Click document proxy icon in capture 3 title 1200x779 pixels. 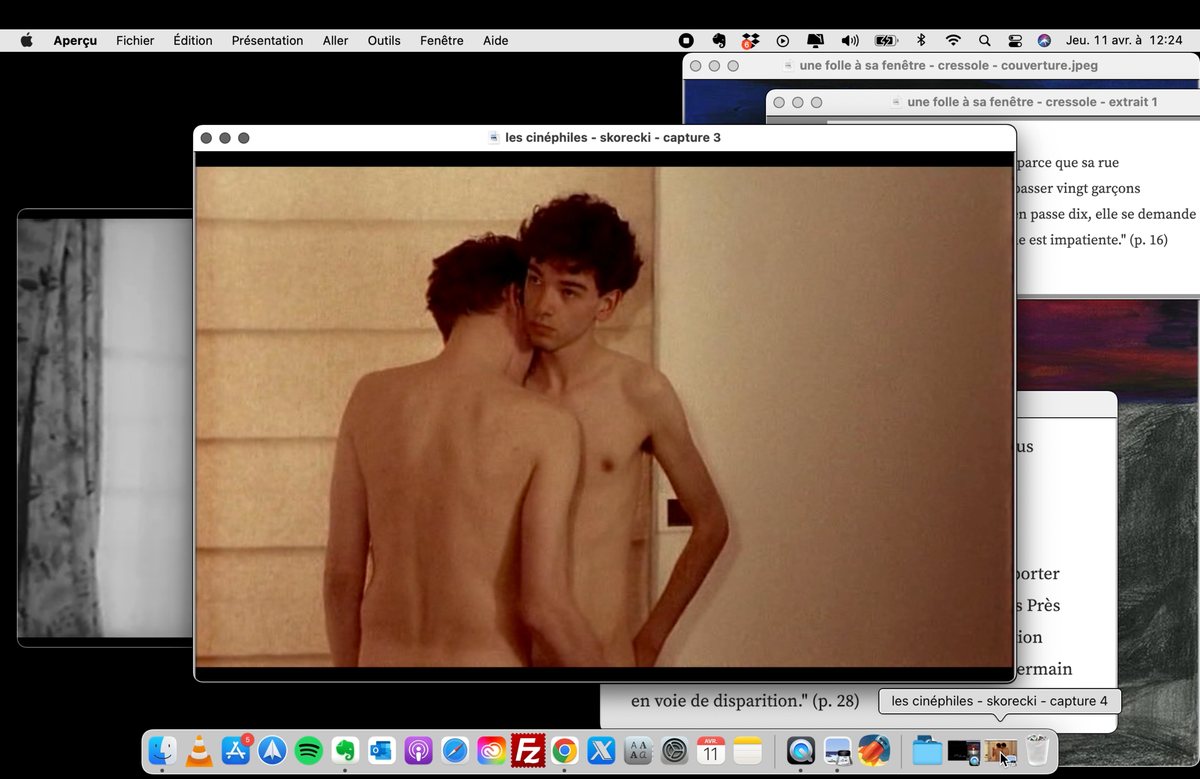click(494, 138)
